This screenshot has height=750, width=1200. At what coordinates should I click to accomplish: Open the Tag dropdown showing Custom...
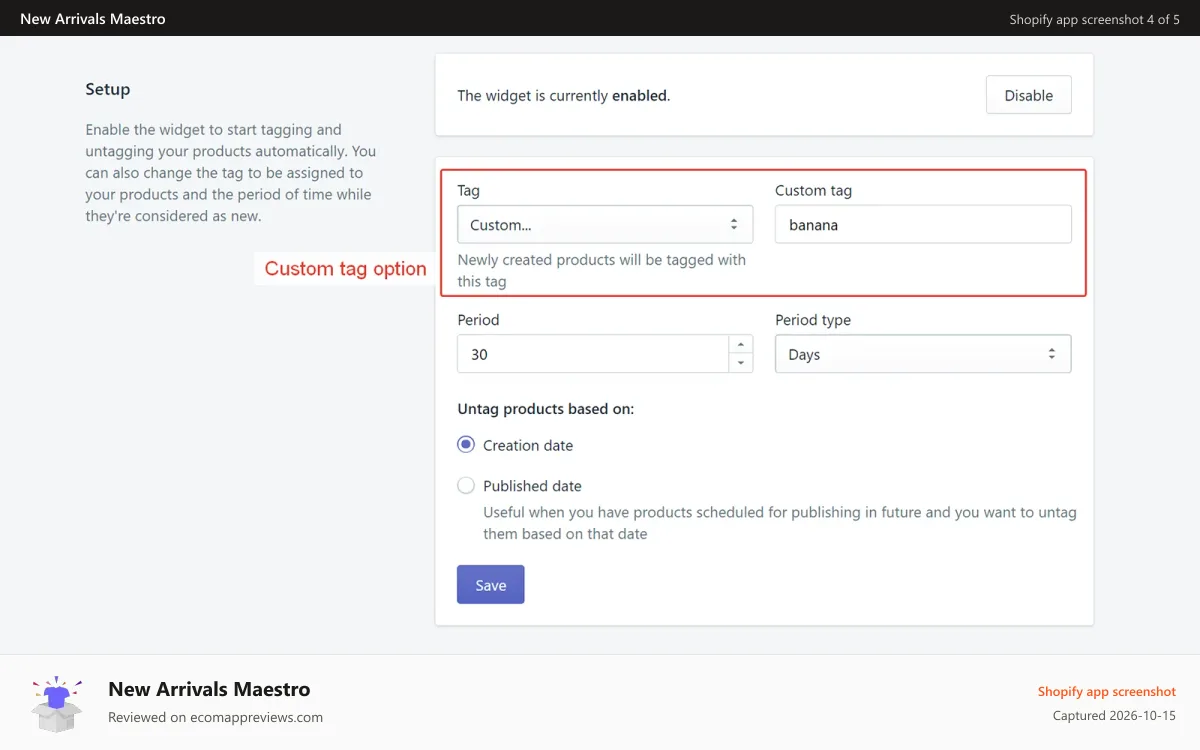[605, 225]
